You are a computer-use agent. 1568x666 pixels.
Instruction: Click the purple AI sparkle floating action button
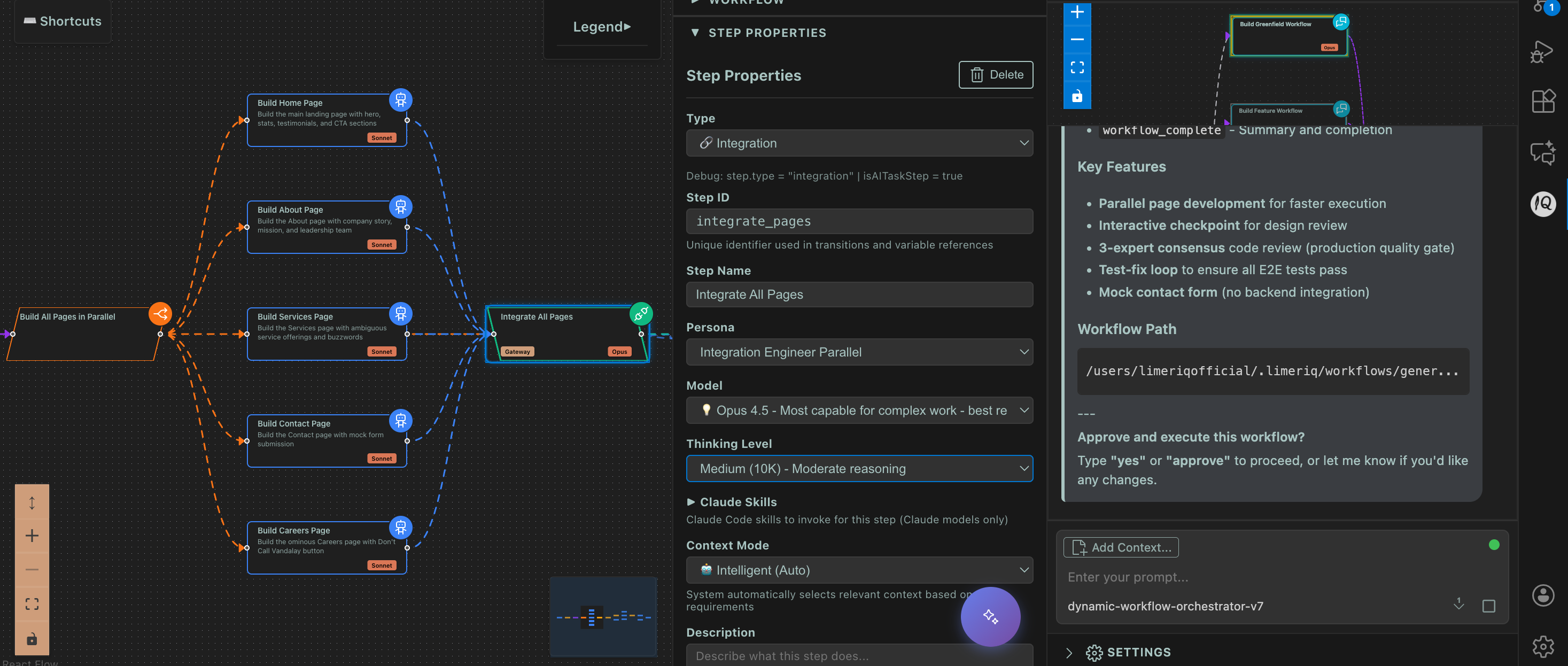point(990,617)
